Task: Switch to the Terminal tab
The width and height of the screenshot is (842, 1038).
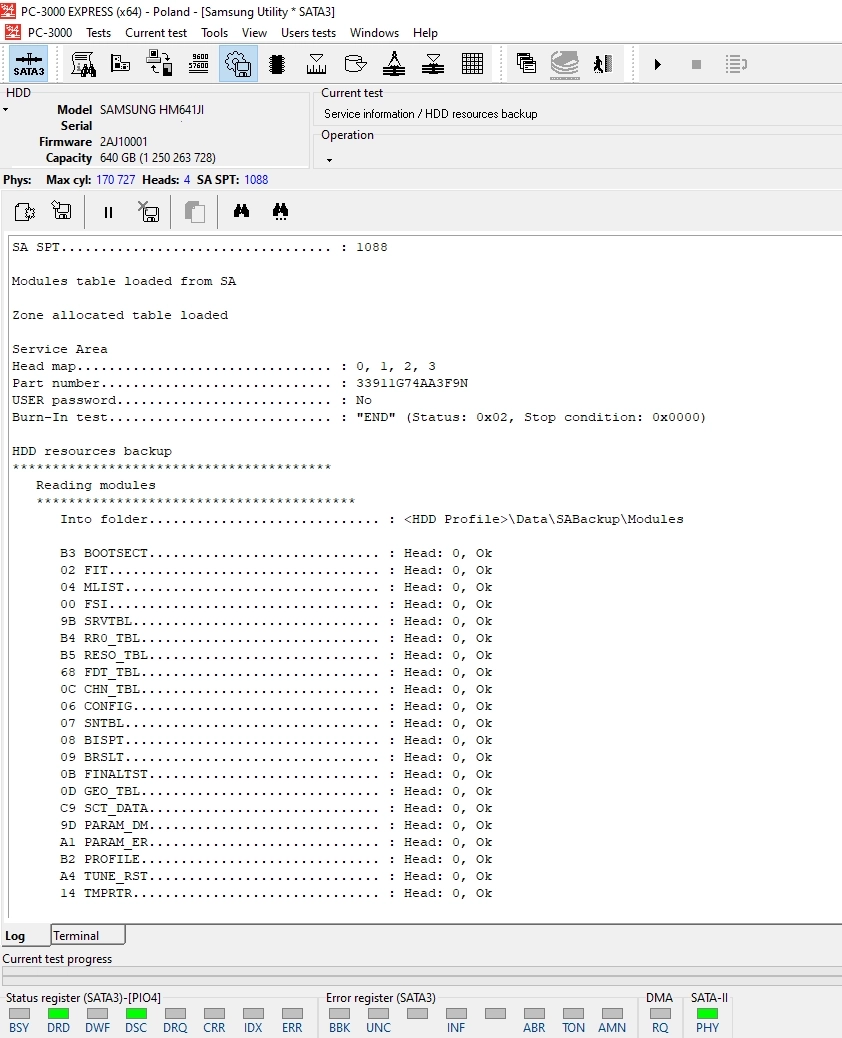Action: [x=87, y=935]
